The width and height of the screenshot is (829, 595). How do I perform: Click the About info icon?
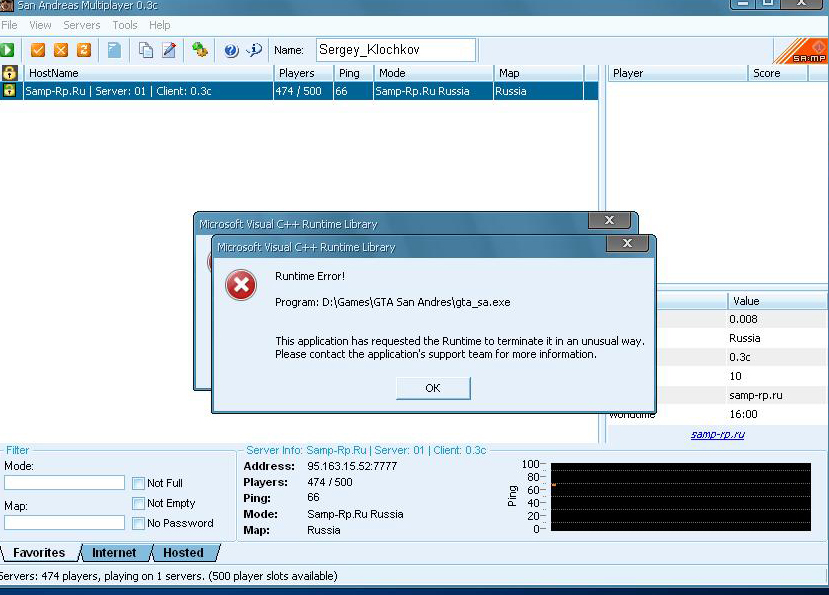click(x=254, y=50)
